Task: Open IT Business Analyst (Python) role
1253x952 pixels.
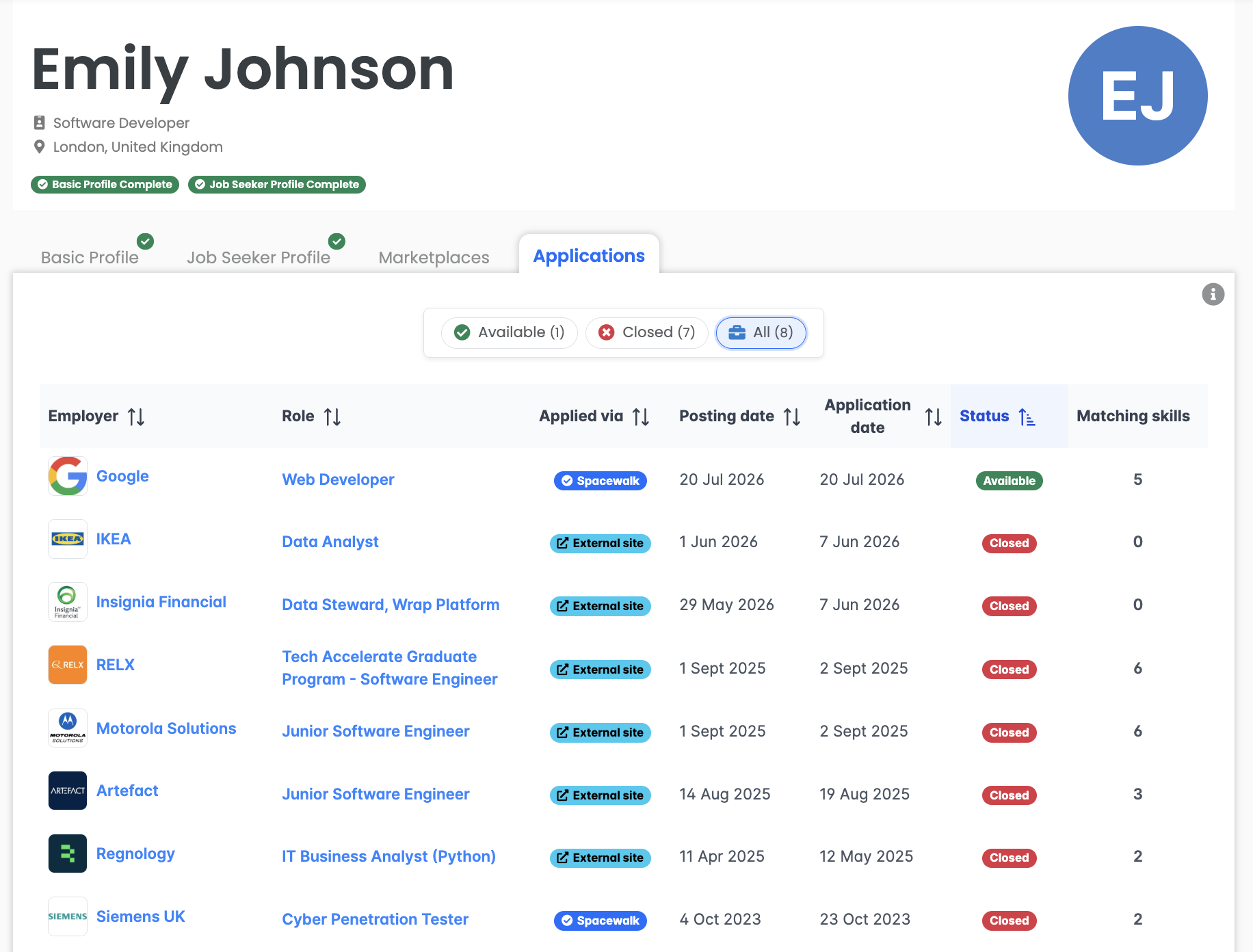Action: coord(388,856)
